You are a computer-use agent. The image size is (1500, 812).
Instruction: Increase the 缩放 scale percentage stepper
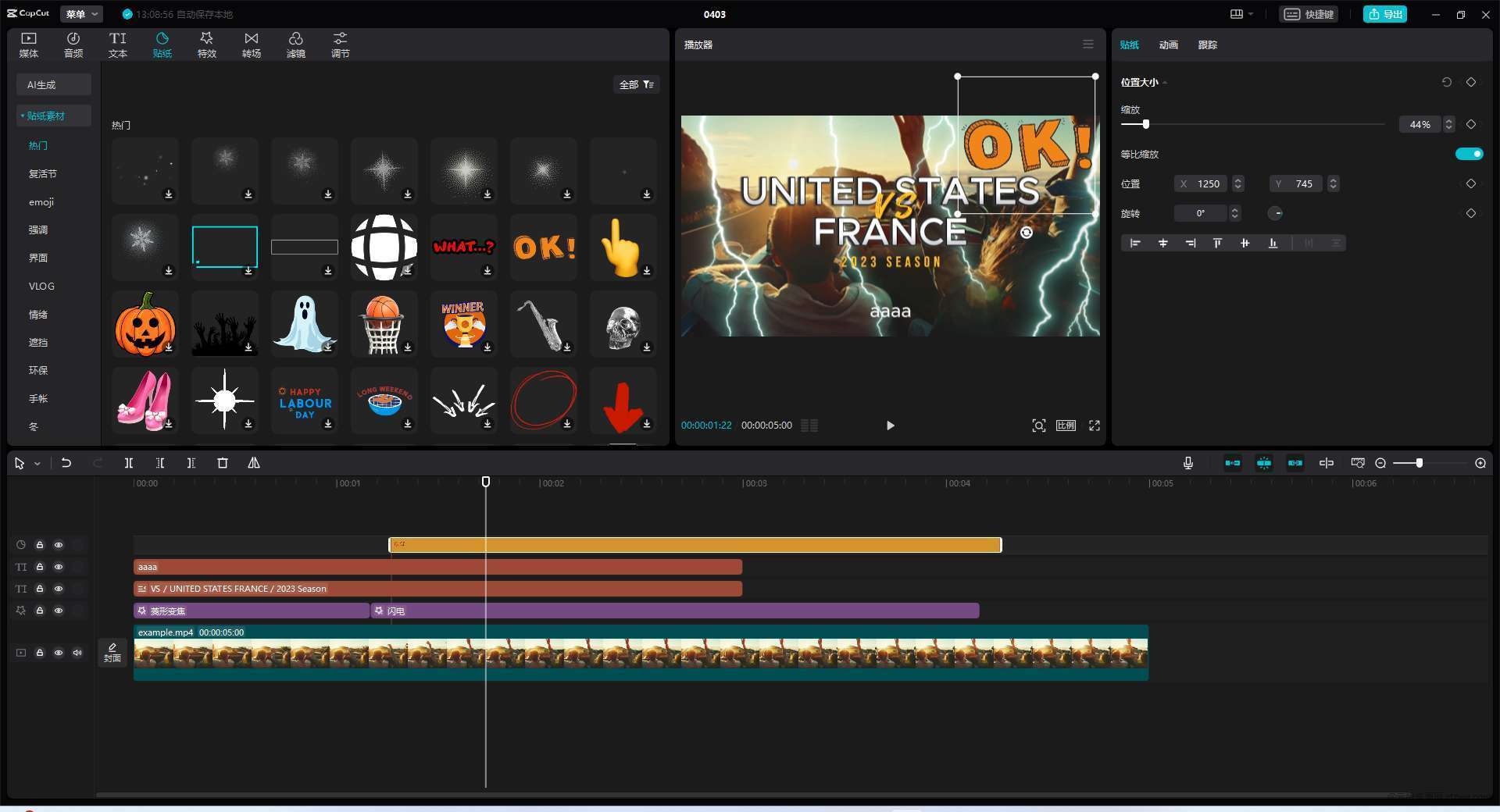click(x=1449, y=121)
